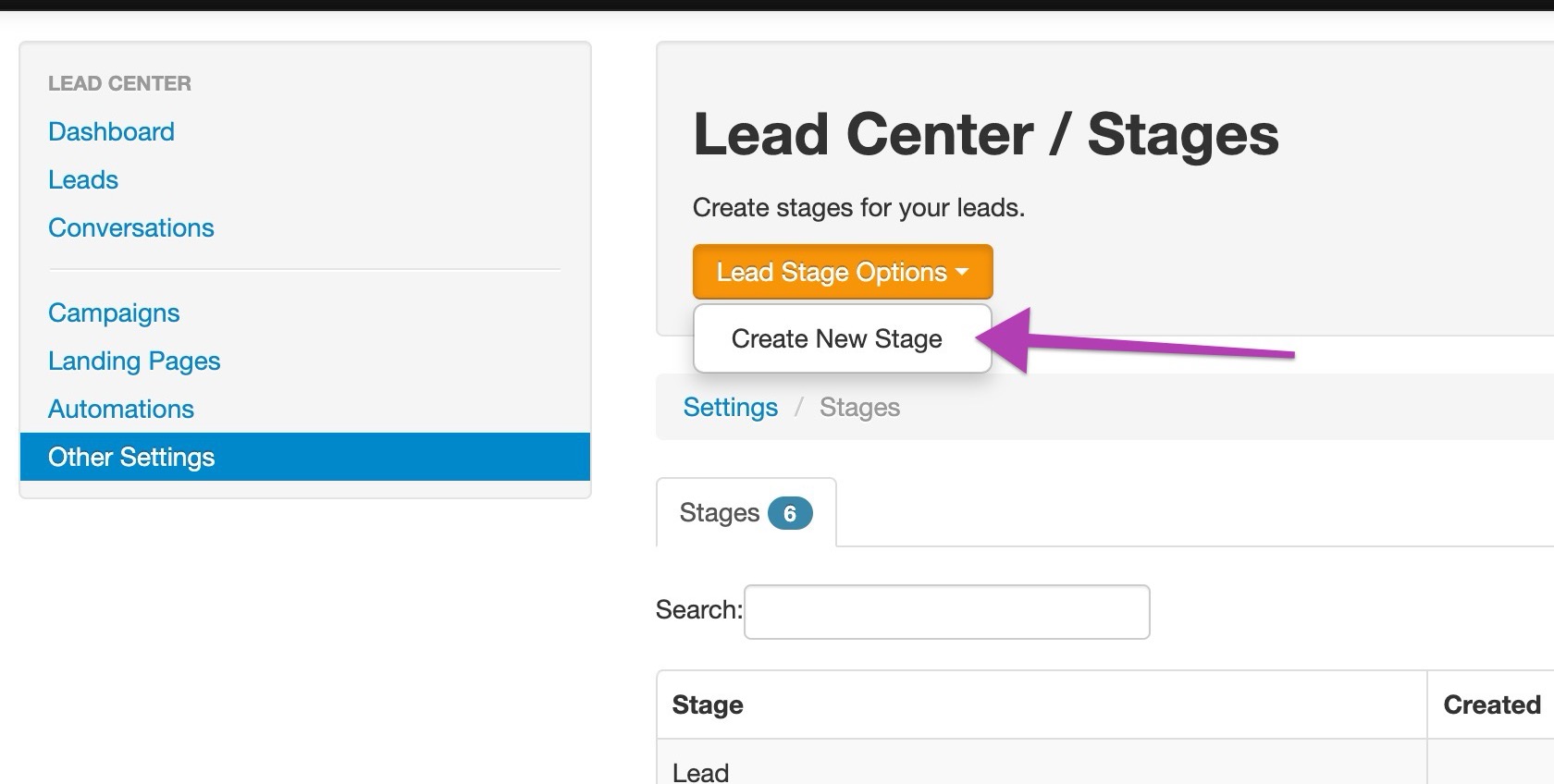Focus the Search input field

click(947, 611)
